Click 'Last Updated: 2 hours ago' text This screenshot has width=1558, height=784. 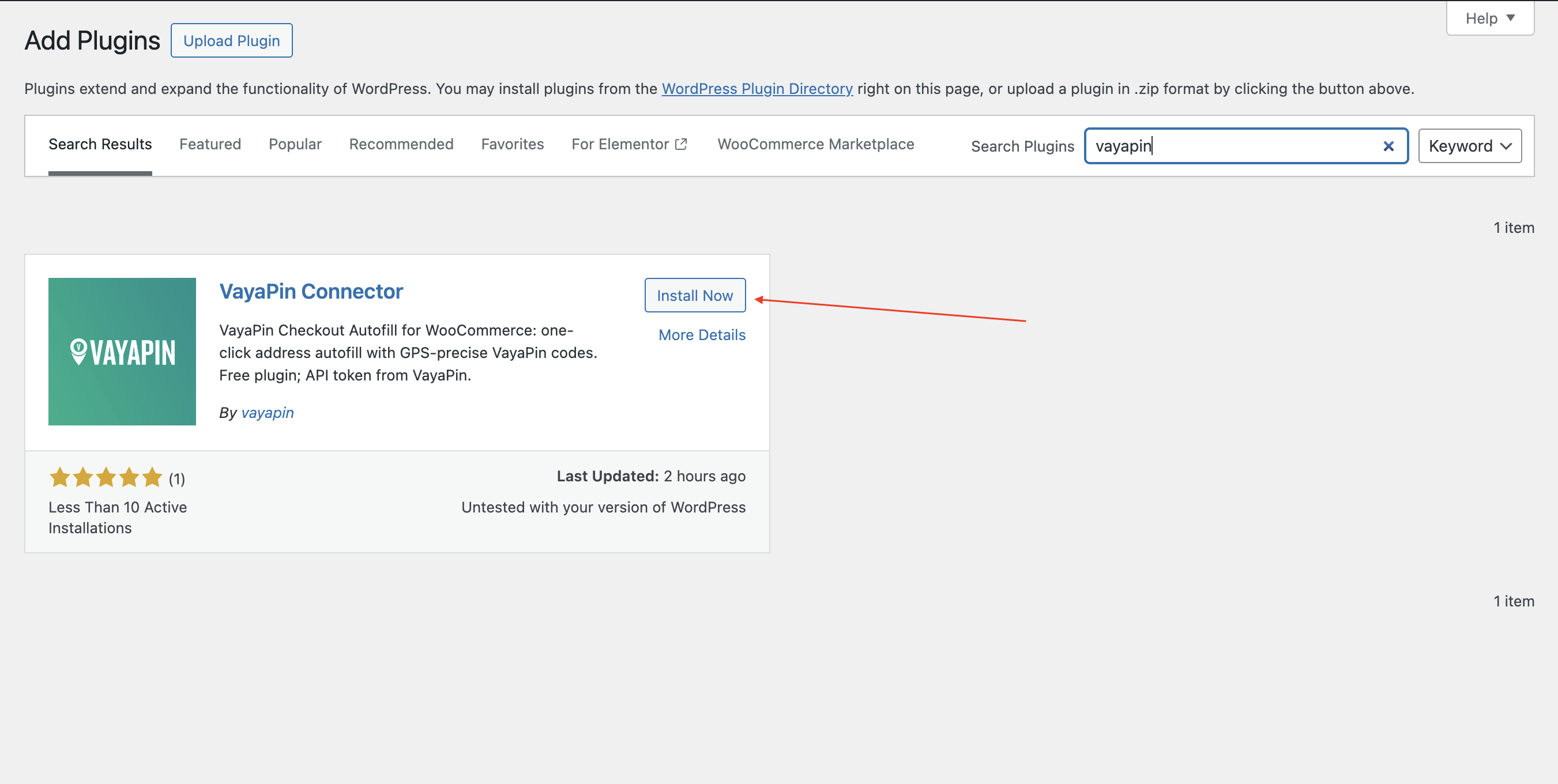tap(651, 476)
